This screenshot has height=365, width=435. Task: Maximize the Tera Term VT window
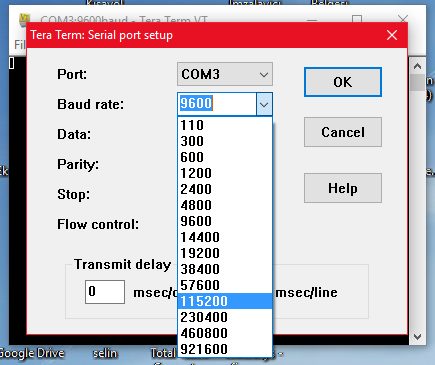(357, 19)
